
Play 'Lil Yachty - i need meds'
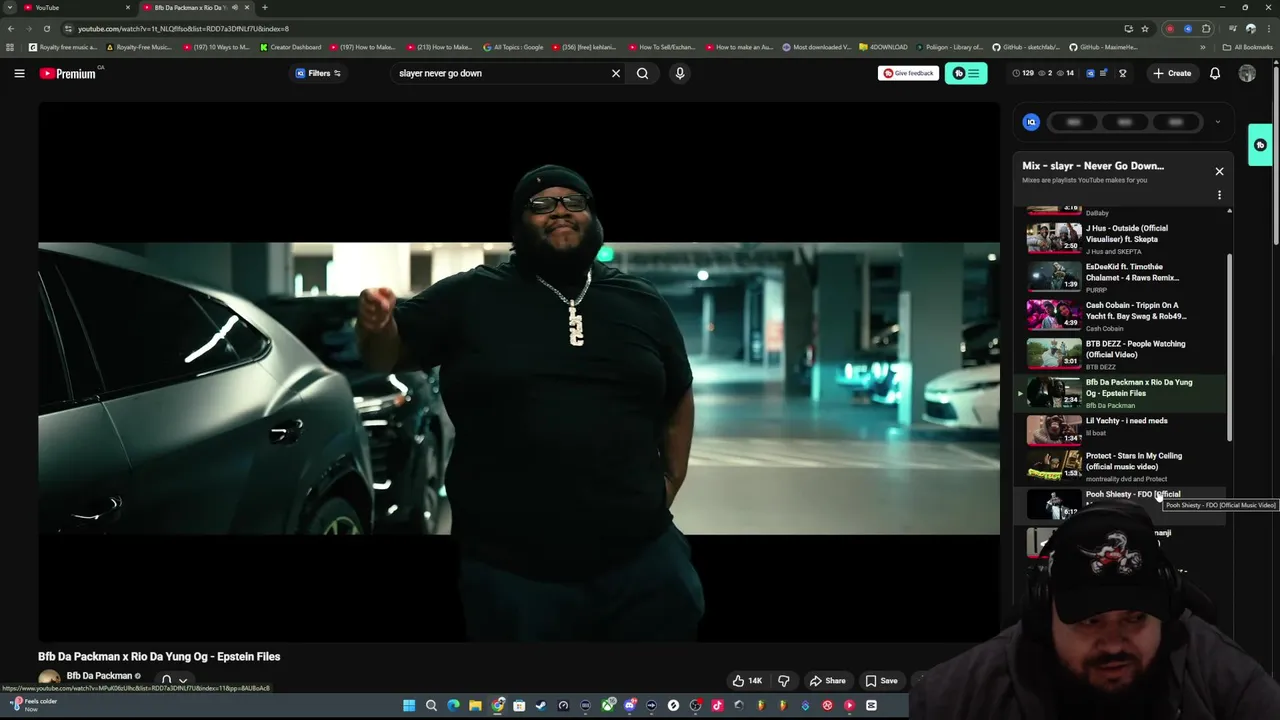[1120, 430]
